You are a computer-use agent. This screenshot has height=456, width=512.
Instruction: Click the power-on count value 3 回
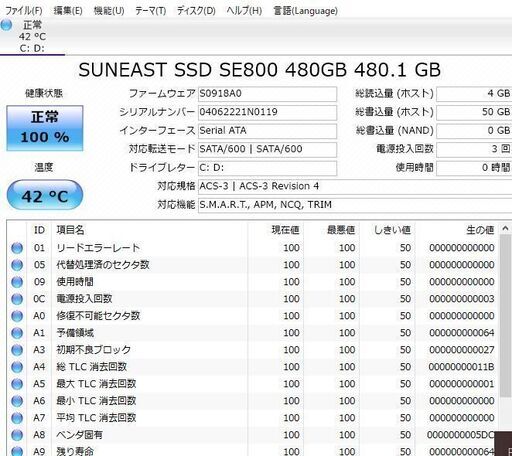click(474, 149)
